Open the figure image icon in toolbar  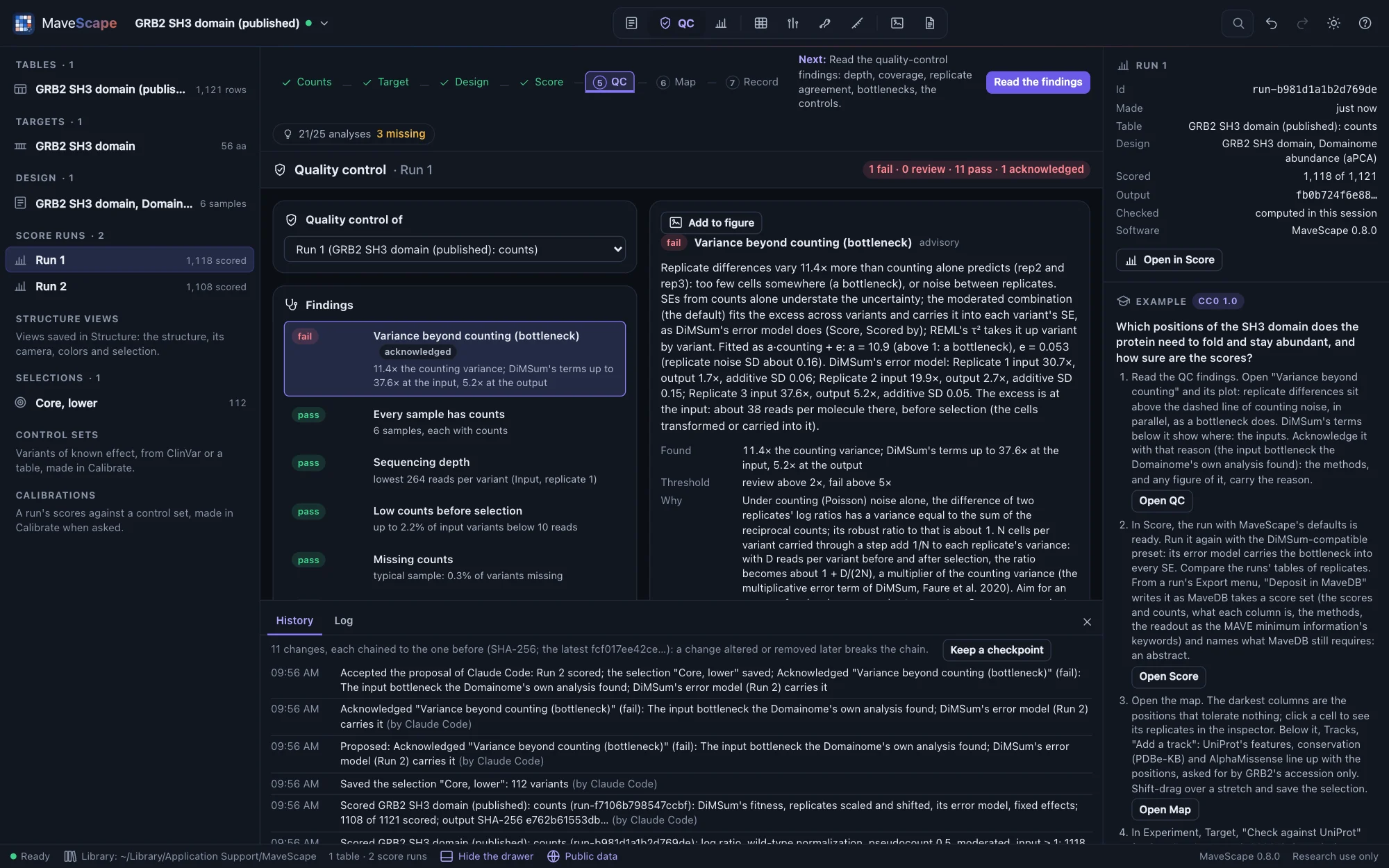(x=897, y=23)
